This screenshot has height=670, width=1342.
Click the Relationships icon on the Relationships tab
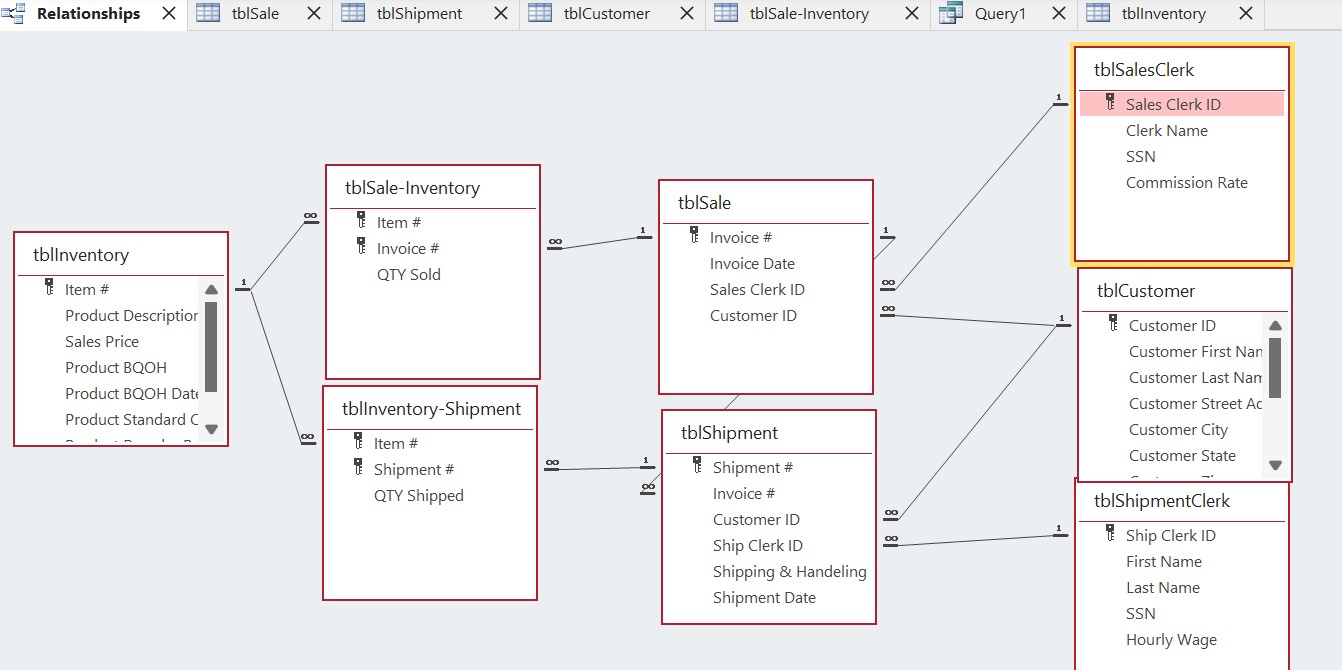point(14,14)
